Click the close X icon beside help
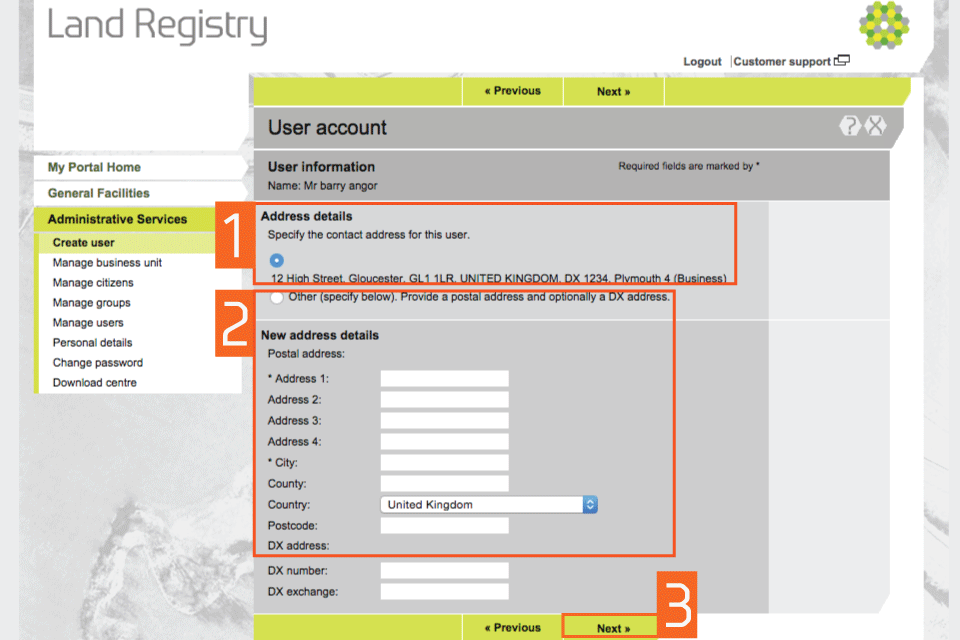This screenshot has height=640, width=960. point(876,126)
